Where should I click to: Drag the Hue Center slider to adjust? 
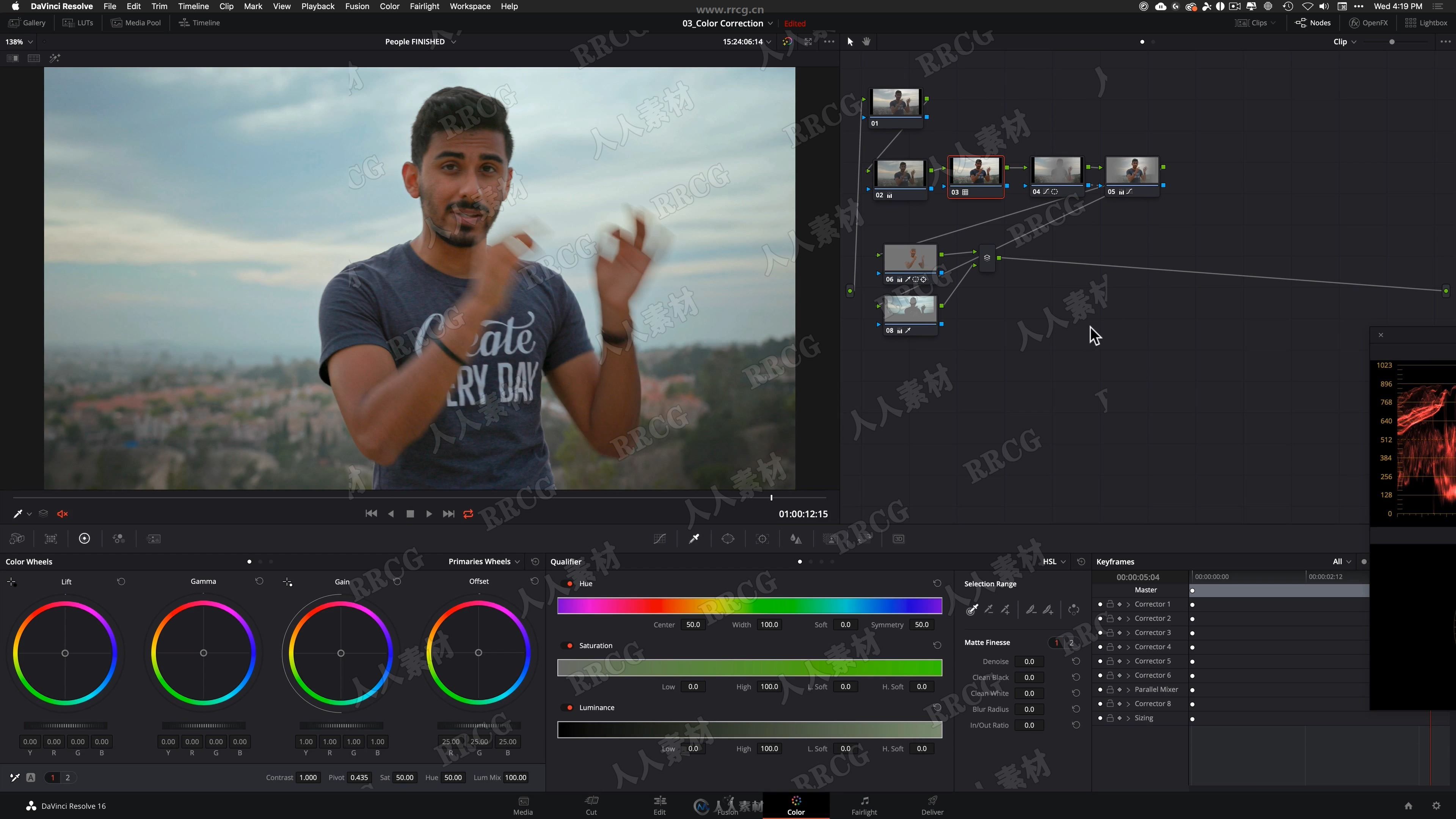(x=694, y=624)
